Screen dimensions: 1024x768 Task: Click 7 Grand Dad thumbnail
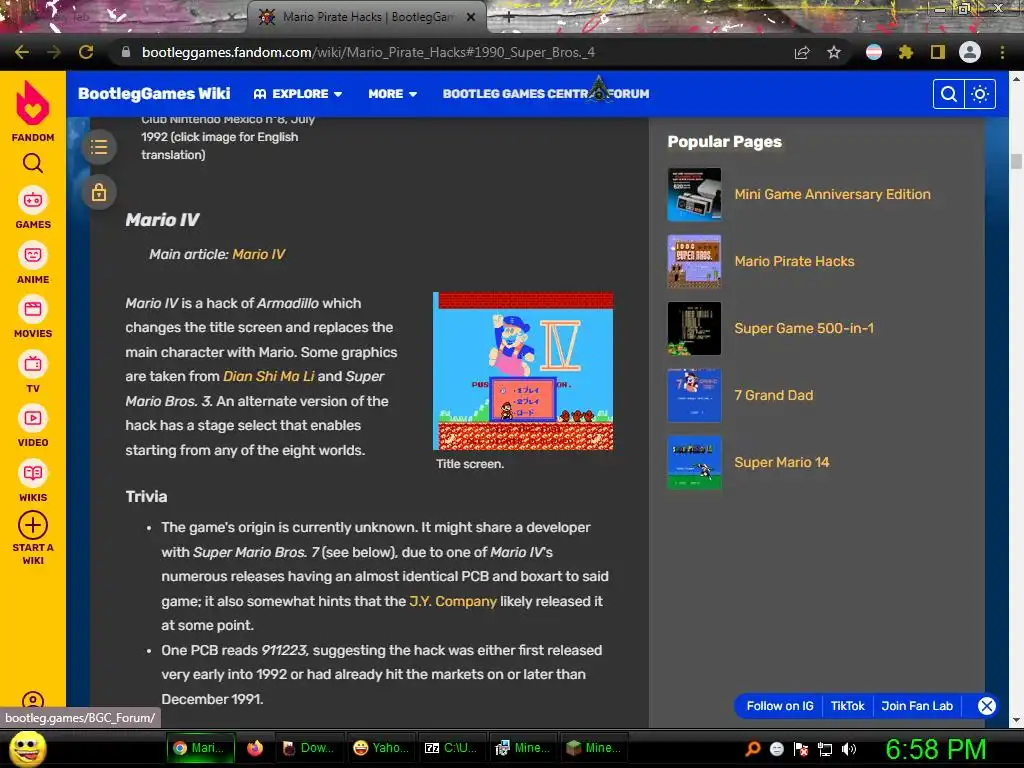(694, 395)
